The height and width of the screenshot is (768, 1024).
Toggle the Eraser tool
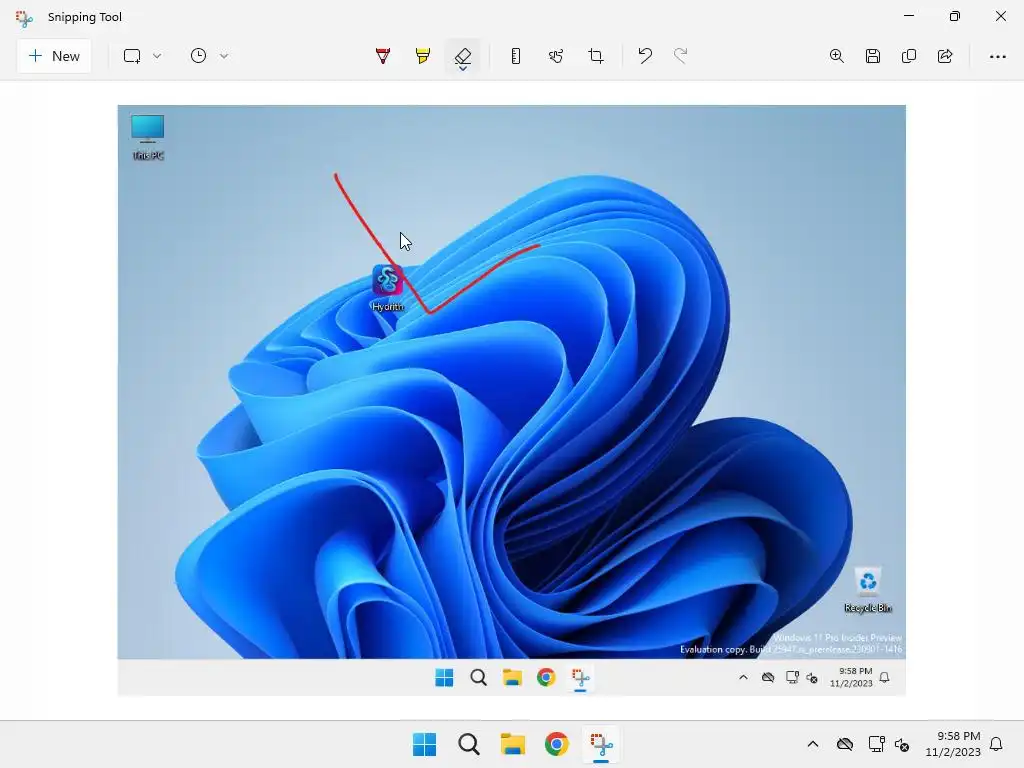463,57
